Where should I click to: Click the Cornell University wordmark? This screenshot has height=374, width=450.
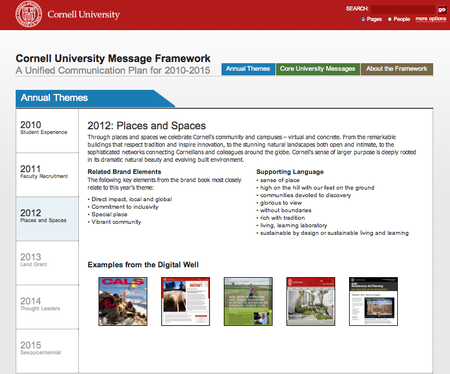tap(83, 15)
